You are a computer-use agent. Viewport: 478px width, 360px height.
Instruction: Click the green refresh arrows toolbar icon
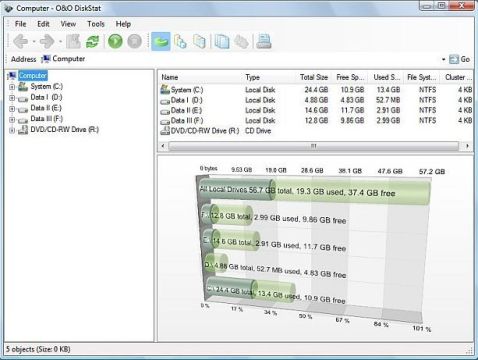(x=92, y=42)
